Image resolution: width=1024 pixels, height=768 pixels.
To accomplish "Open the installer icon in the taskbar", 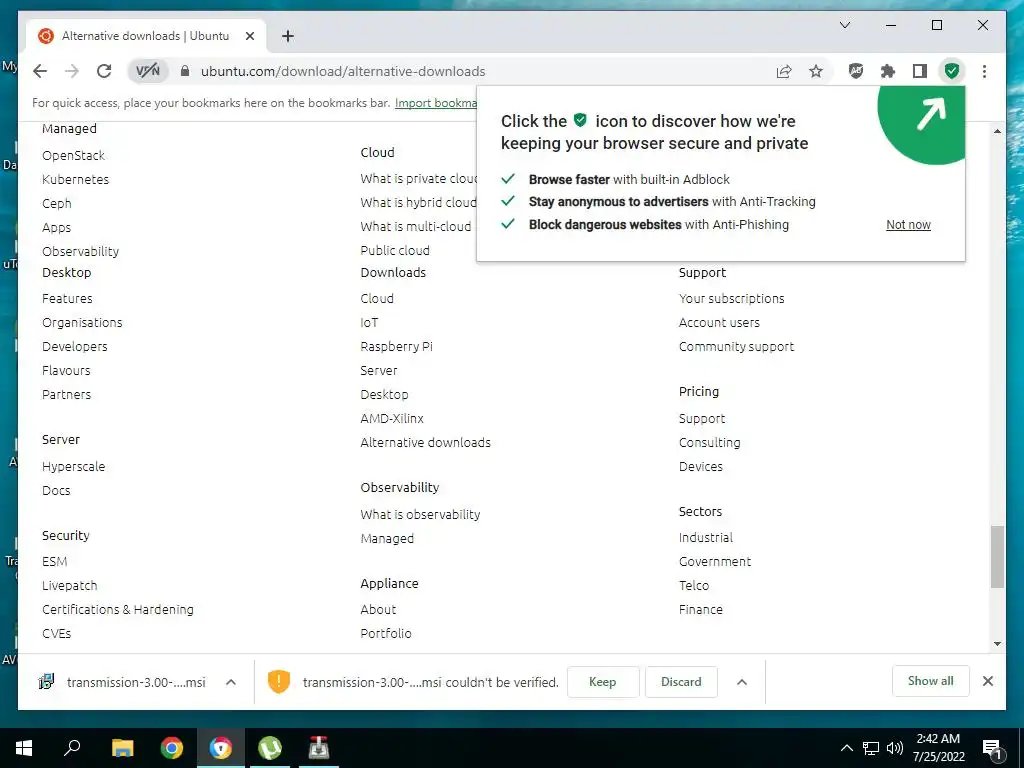I will 318,748.
